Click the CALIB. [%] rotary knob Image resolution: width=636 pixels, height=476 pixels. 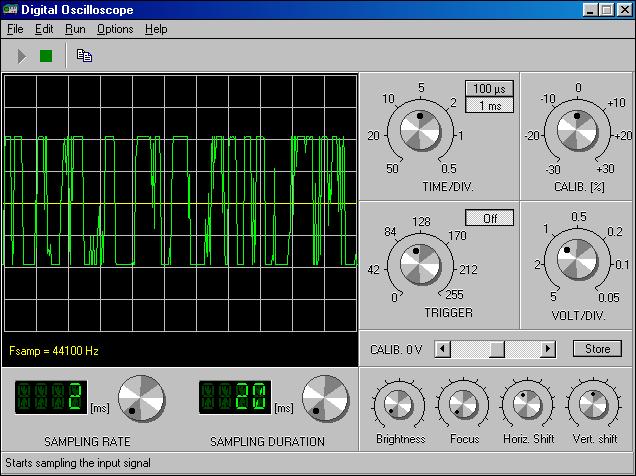(578, 130)
